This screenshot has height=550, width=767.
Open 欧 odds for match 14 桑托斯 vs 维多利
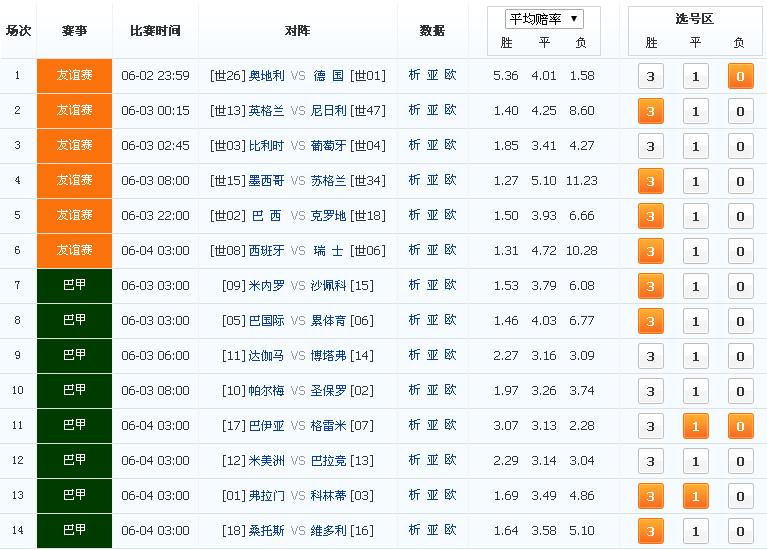(x=451, y=530)
